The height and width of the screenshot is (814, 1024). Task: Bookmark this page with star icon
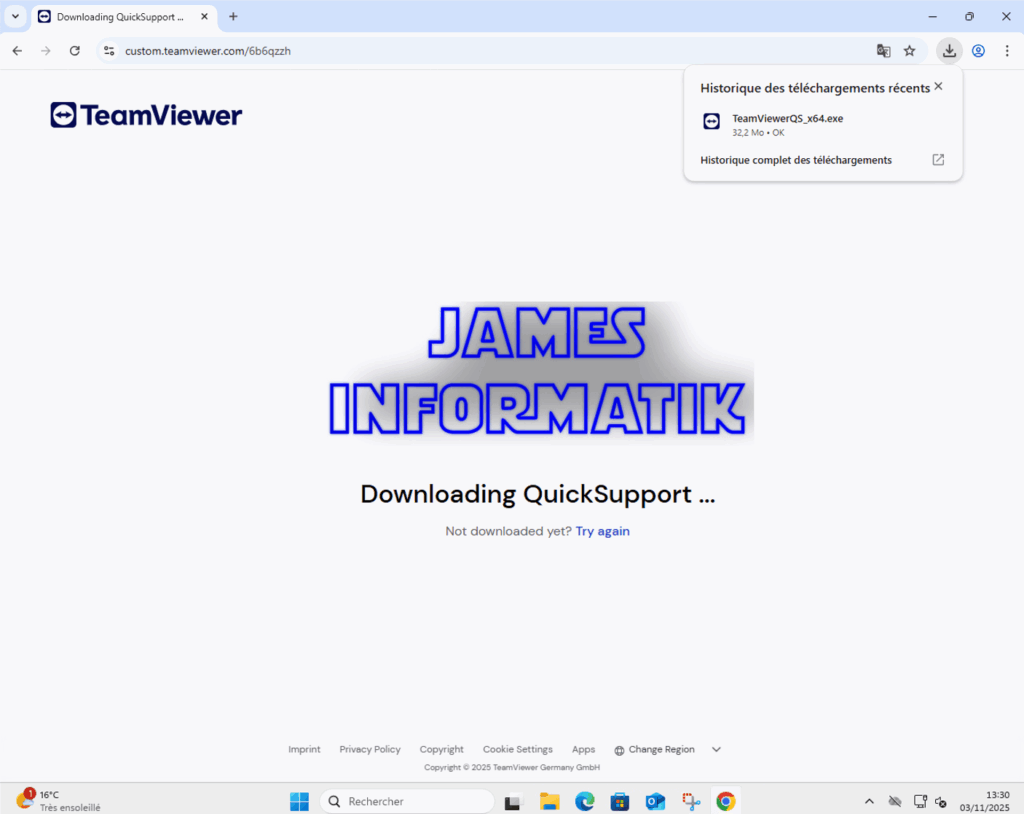[909, 51]
